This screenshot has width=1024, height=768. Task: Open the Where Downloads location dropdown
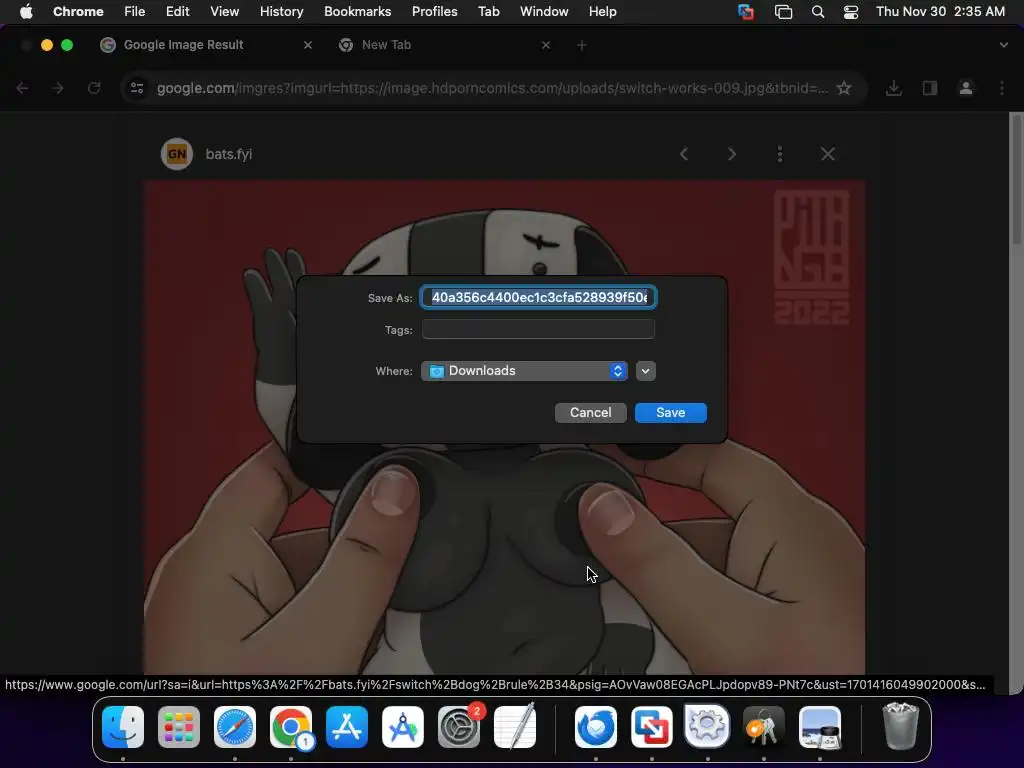(x=524, y=371)
